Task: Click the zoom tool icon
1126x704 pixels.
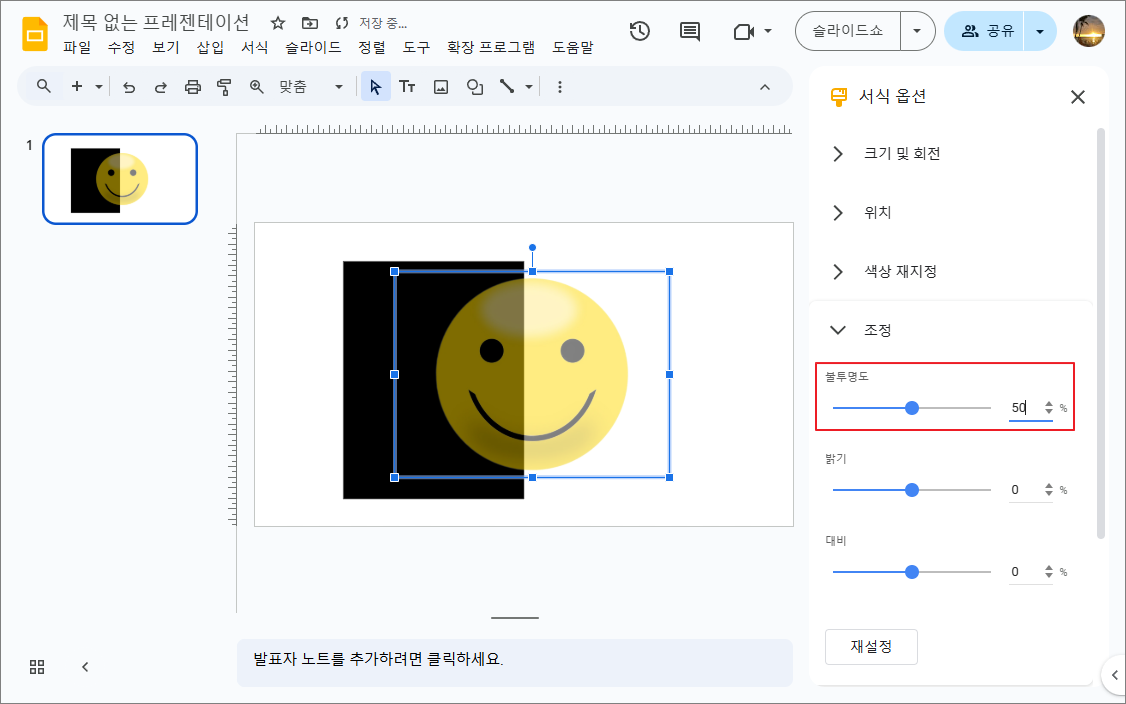Action: [256, 87]
